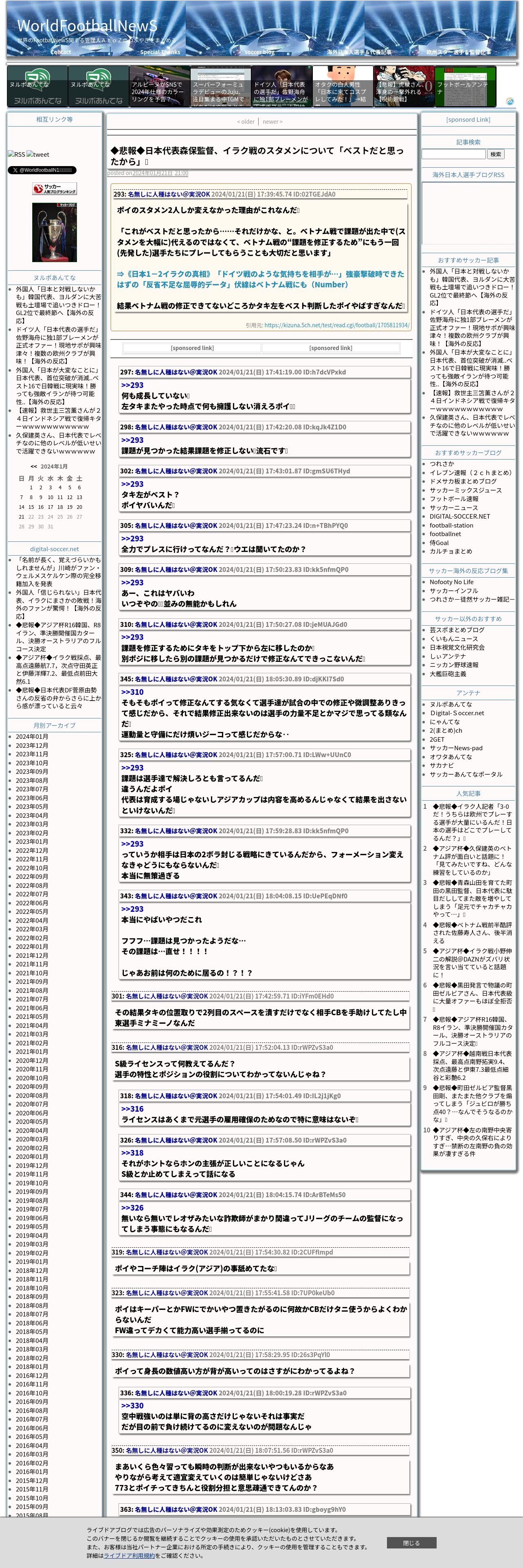Open Nofooty No Life sidebar link
The image size is (523, 1568).
452,582
